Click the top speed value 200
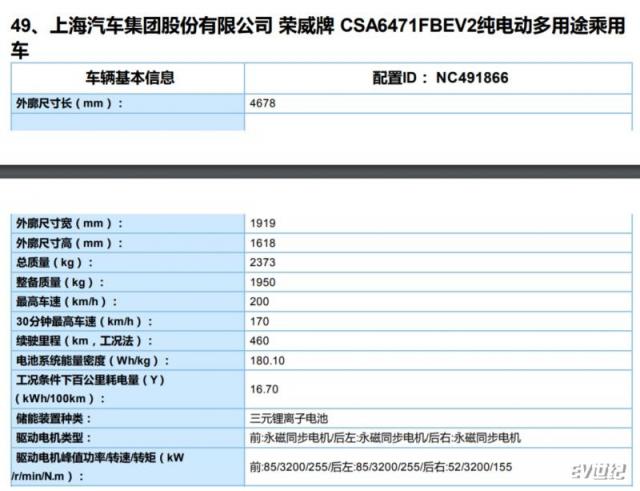This screenshot has height=491, width=640. point(260,302)
